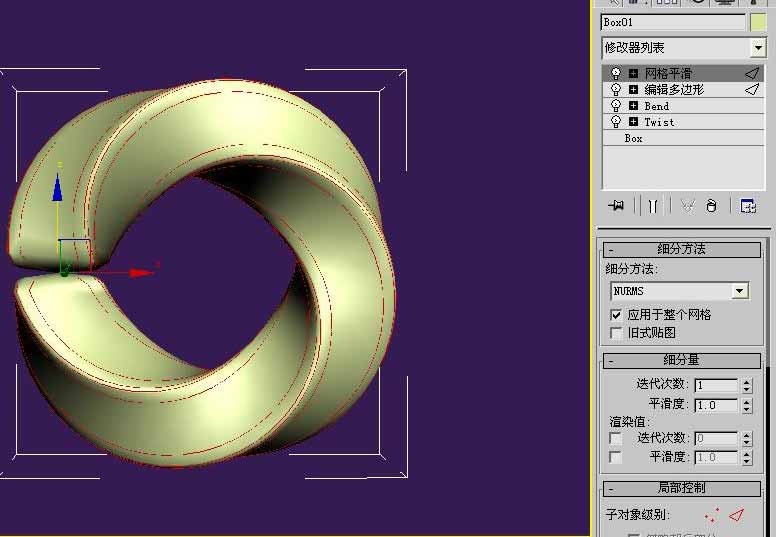
Task: Collapse the 局部控制 rollout header
Action: pyautogui.click(x=681, y=488)
